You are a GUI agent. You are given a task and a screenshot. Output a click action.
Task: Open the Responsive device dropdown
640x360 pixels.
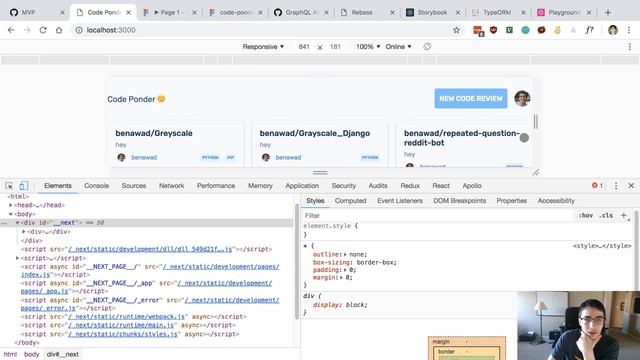click(263, 47)
